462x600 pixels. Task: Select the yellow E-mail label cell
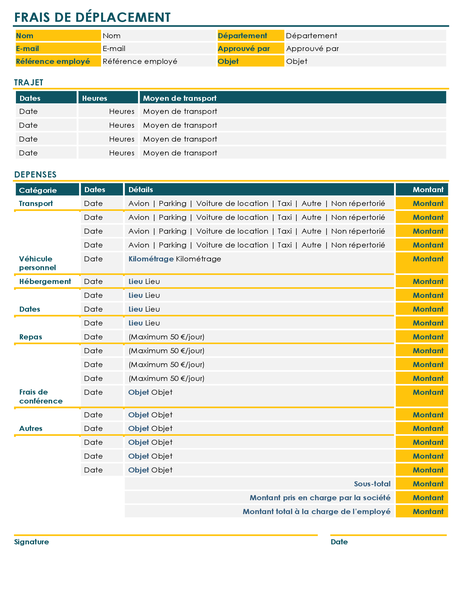58,48
